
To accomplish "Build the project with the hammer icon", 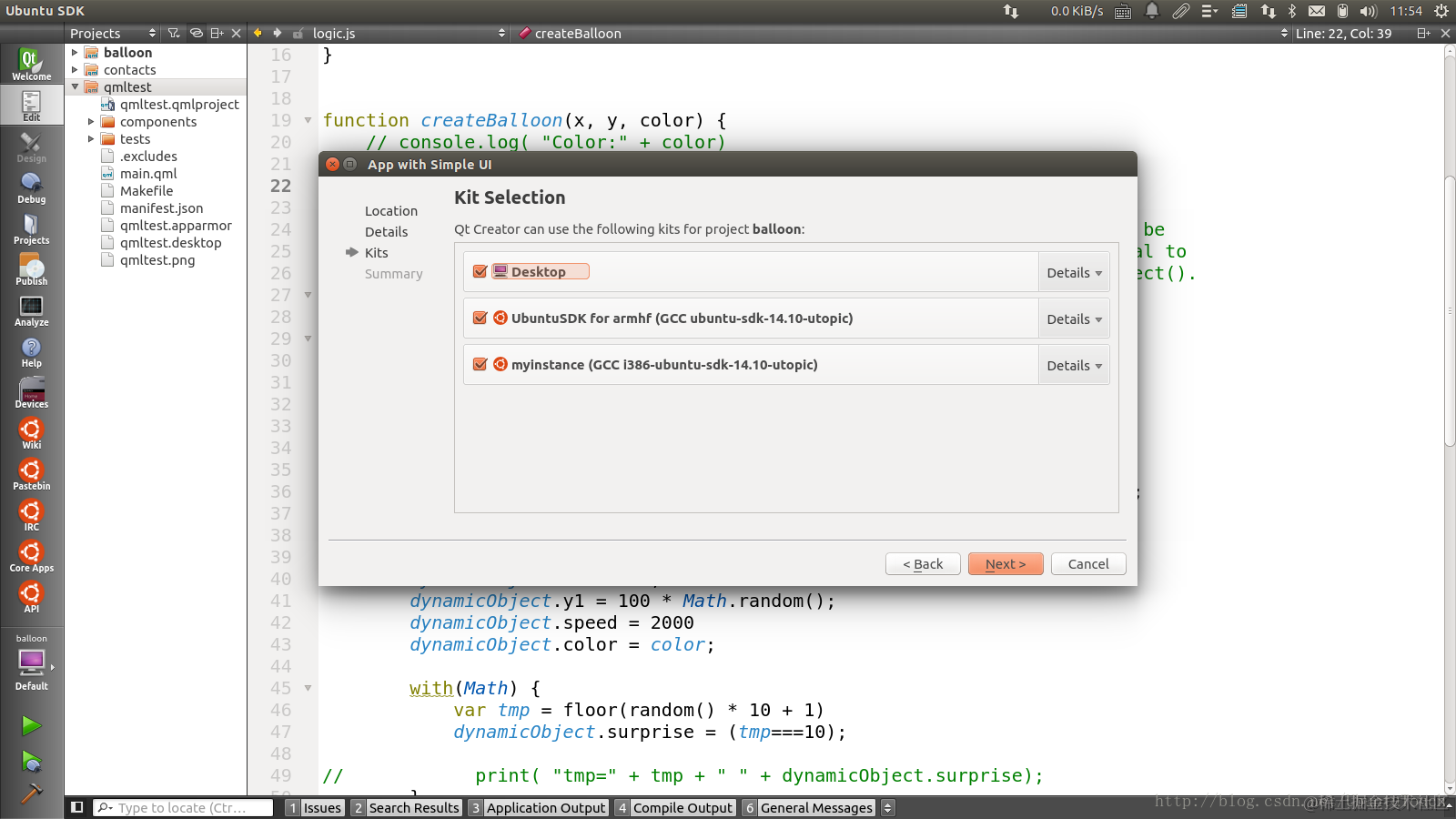I will 32,794.
